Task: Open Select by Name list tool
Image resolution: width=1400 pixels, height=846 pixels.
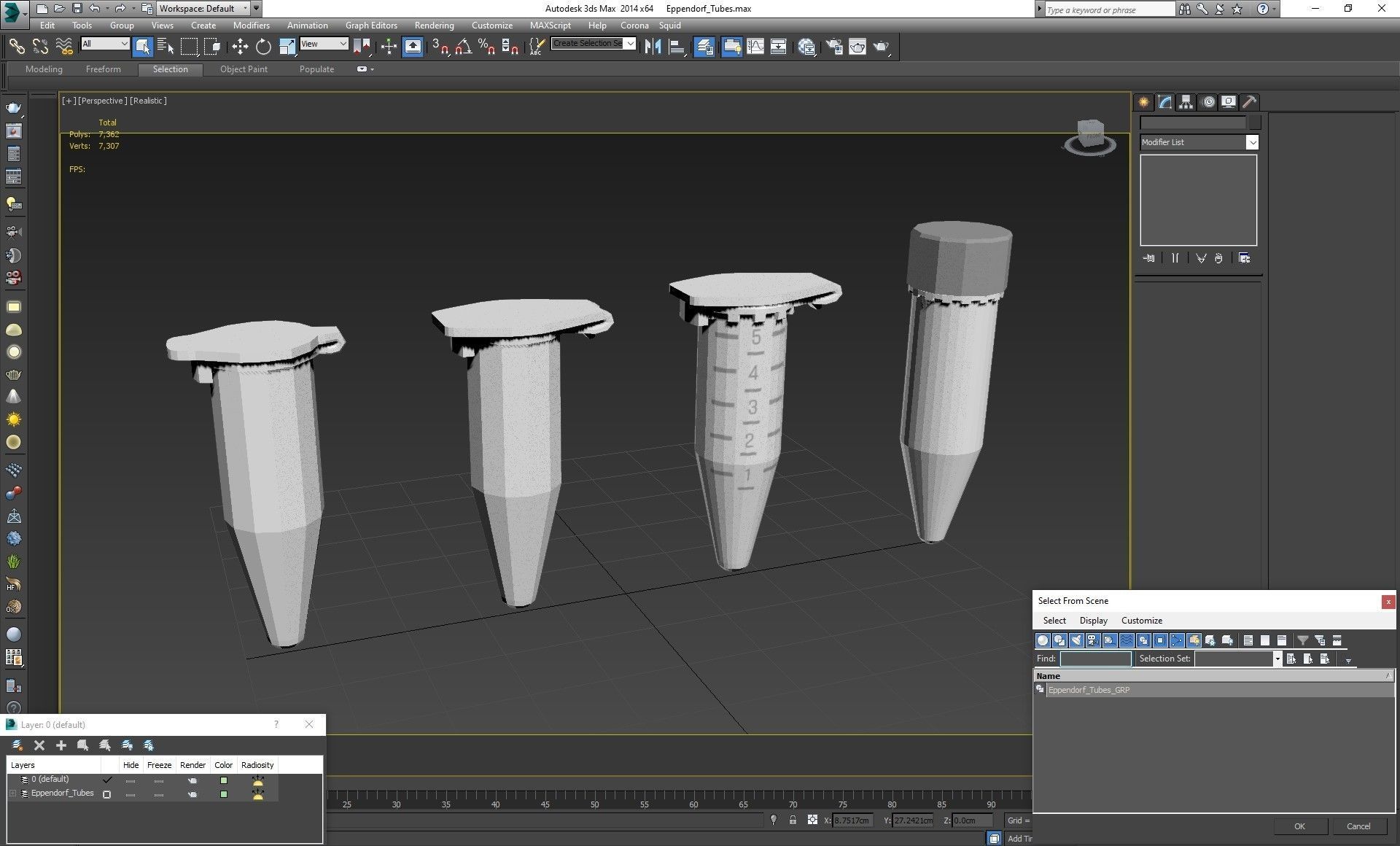Action: (166, 47)
